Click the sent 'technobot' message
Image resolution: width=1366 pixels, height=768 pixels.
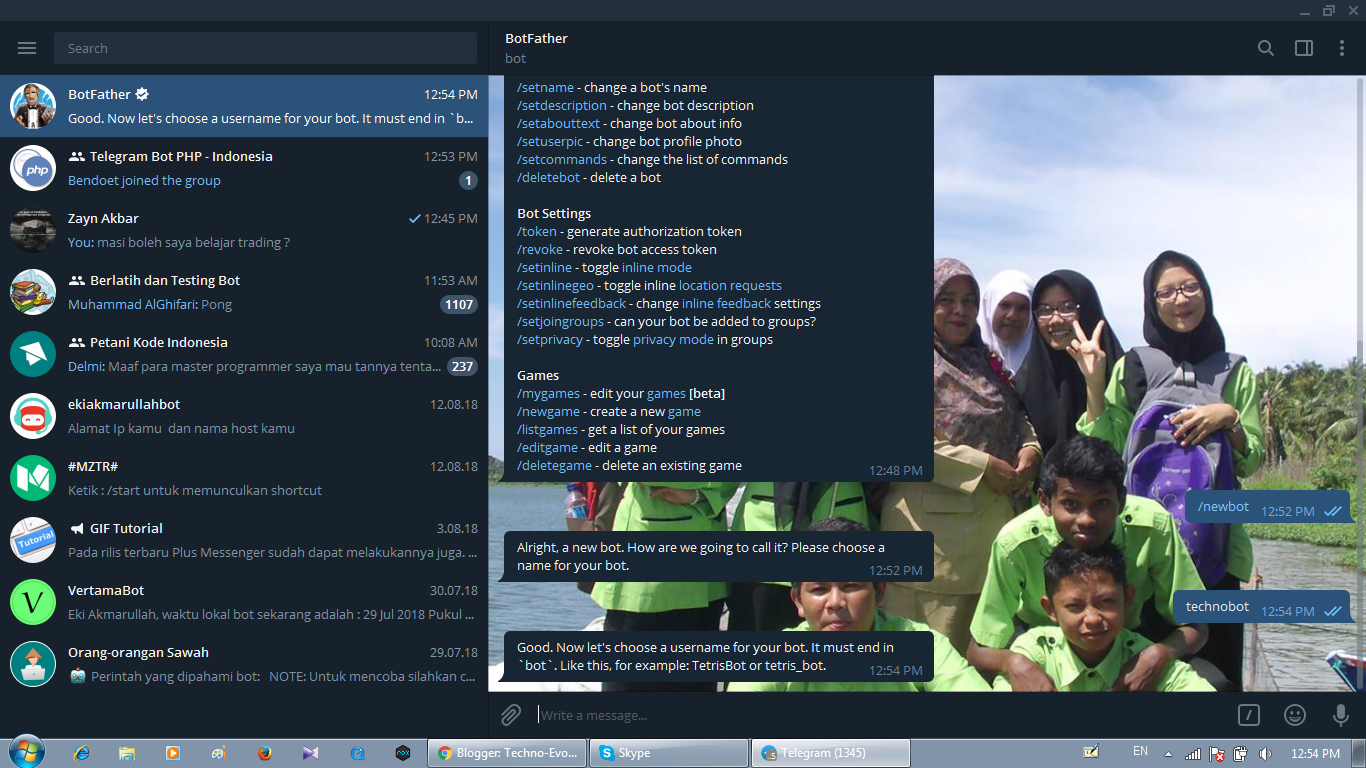tap(1261, 607)
